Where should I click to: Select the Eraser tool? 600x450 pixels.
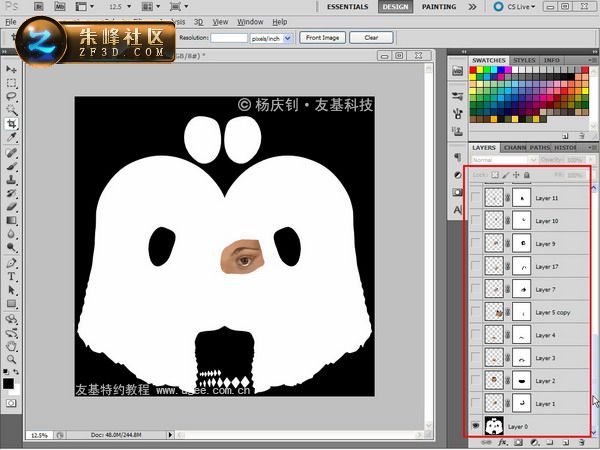pyautogui.click(x=11, y=207)
